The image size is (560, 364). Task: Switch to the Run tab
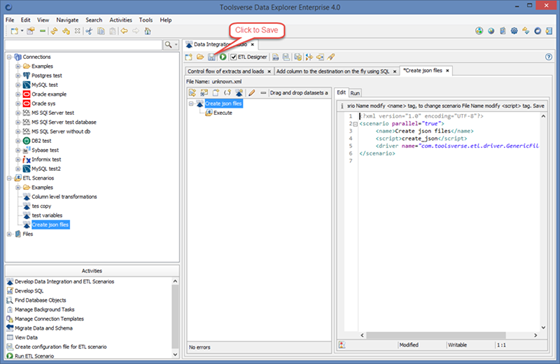coord(355,93)
